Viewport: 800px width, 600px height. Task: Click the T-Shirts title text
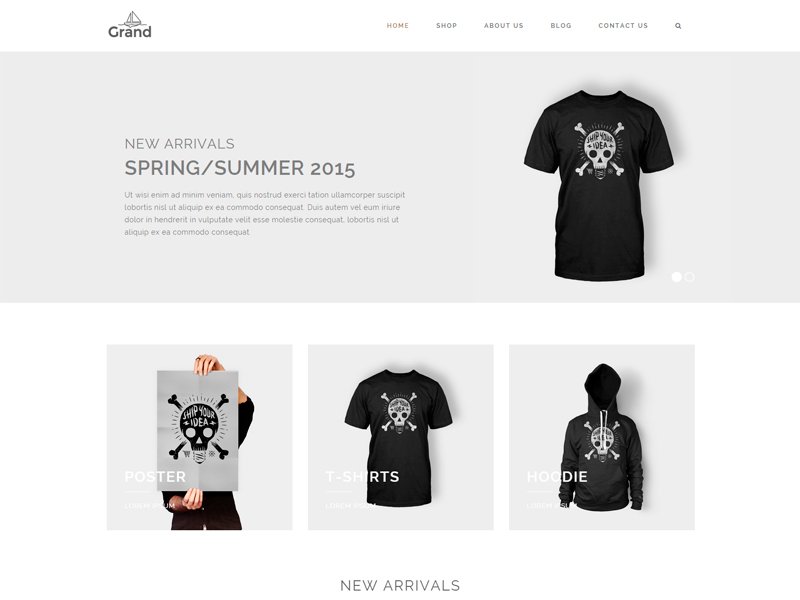[x=362, y=477]
